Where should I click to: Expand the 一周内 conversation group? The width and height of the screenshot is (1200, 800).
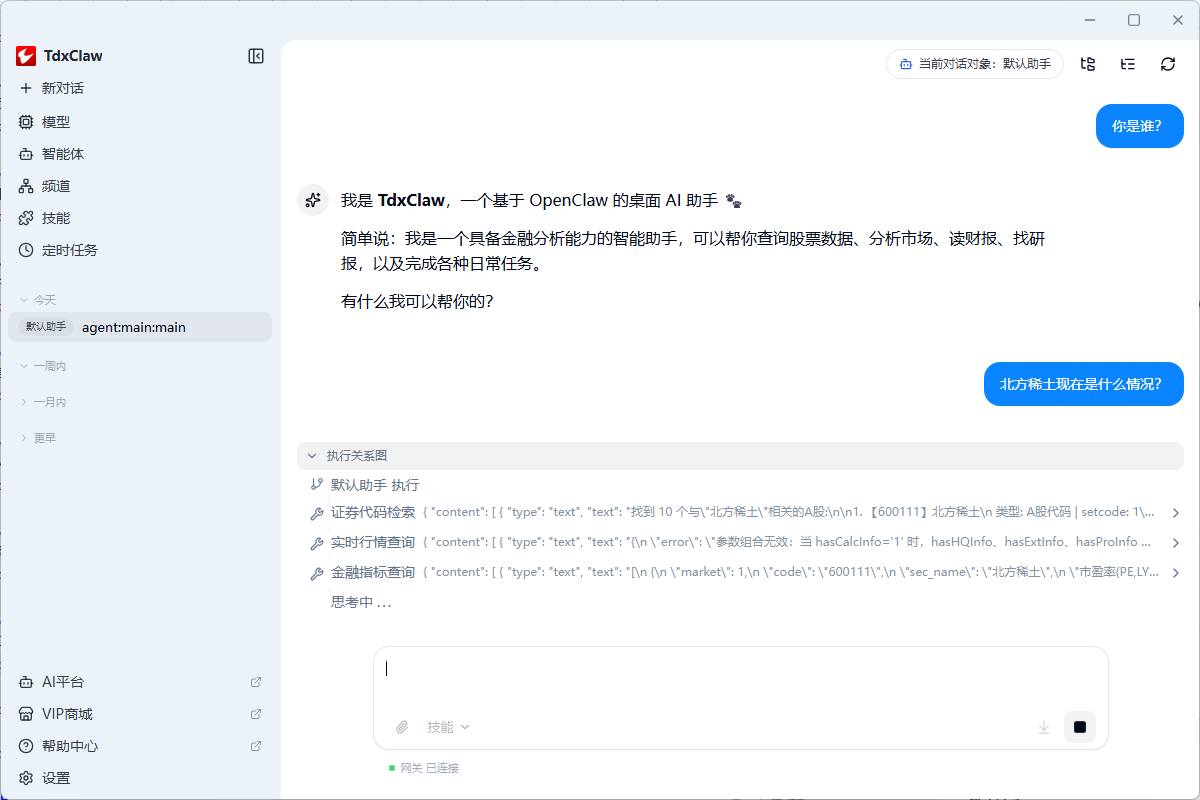pos(43,366)
